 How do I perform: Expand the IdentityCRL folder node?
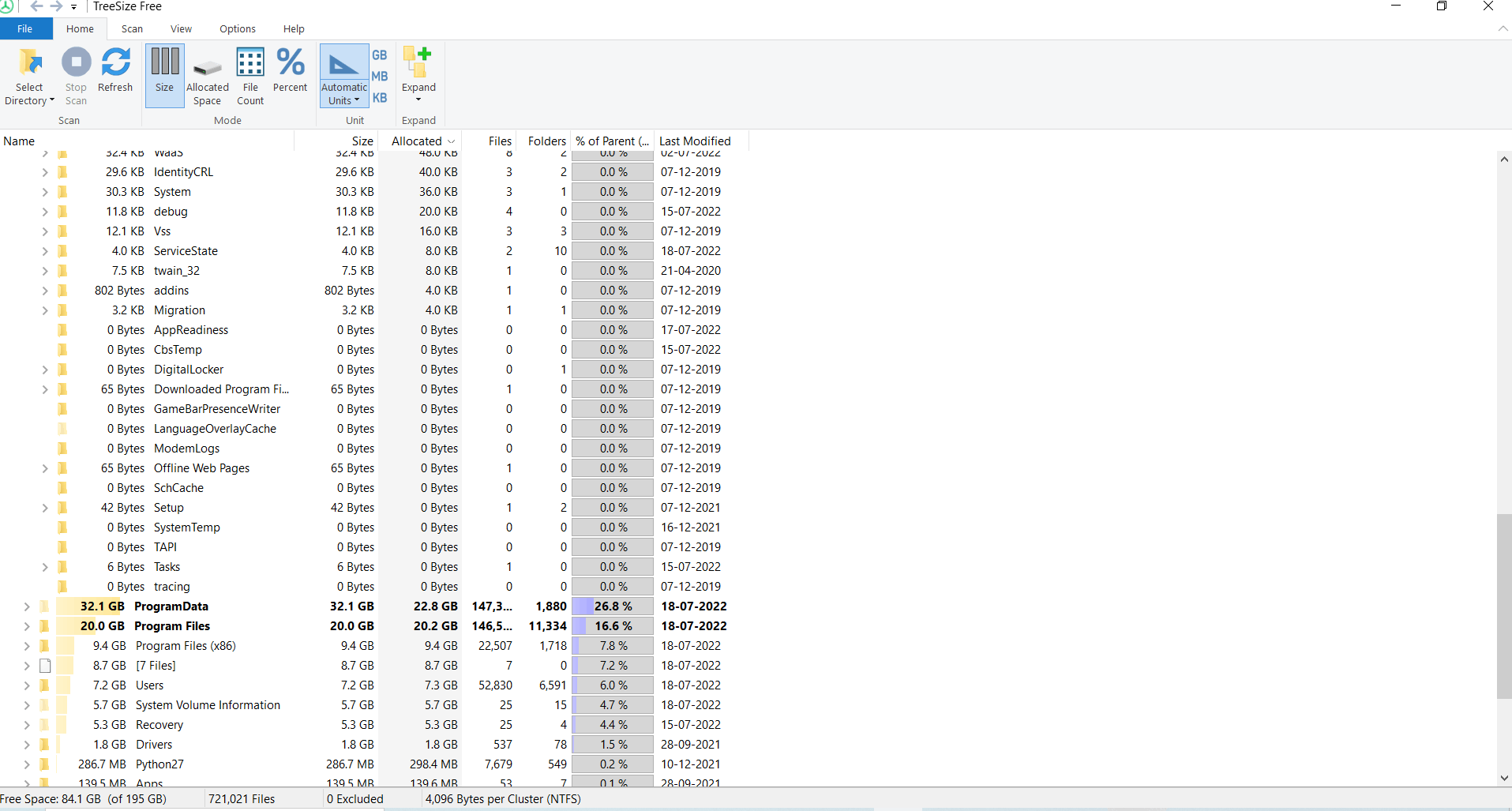tap(45, 172)
